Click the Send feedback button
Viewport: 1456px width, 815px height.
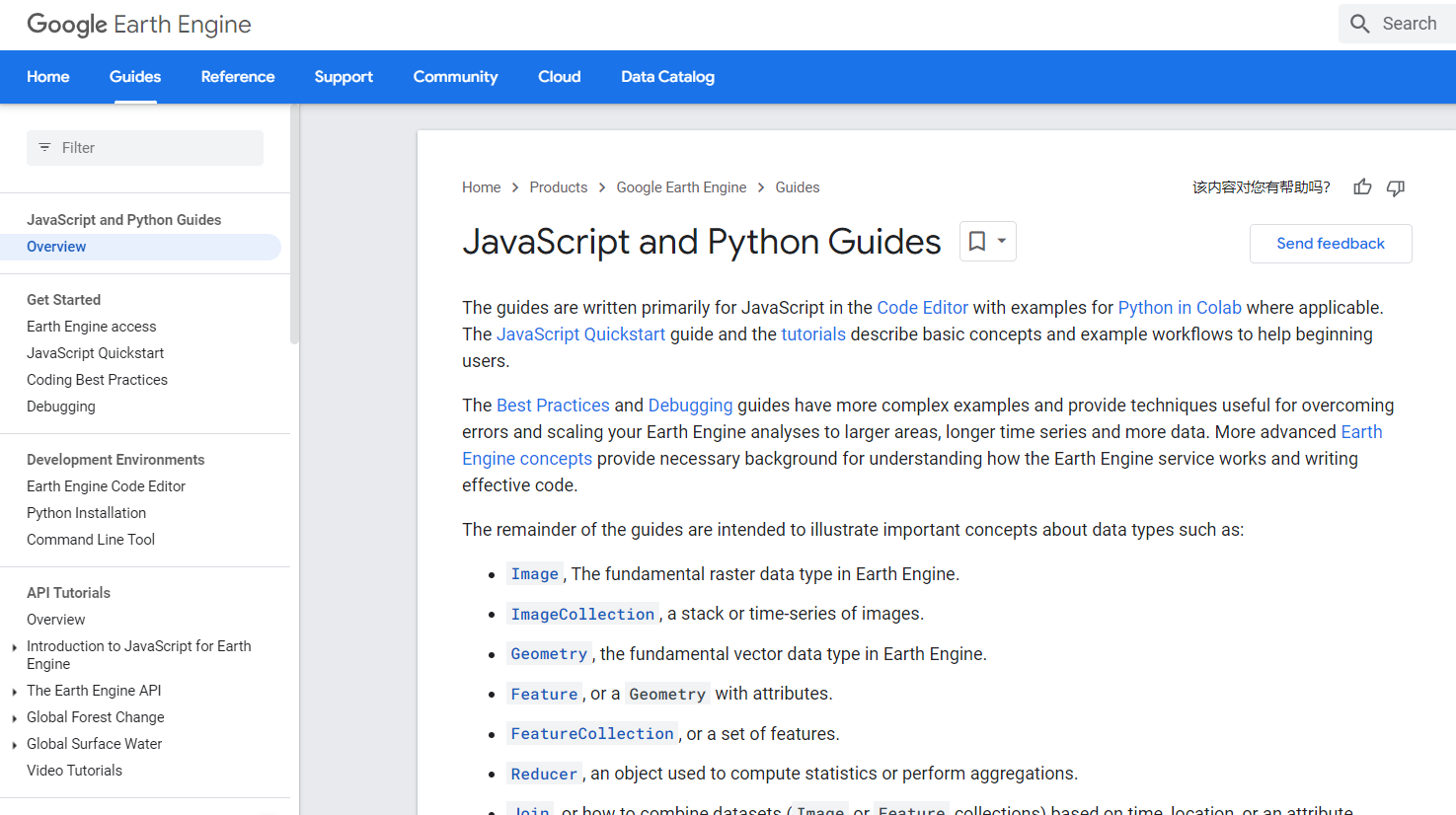pyautogui.click(x=1331, y=244)
